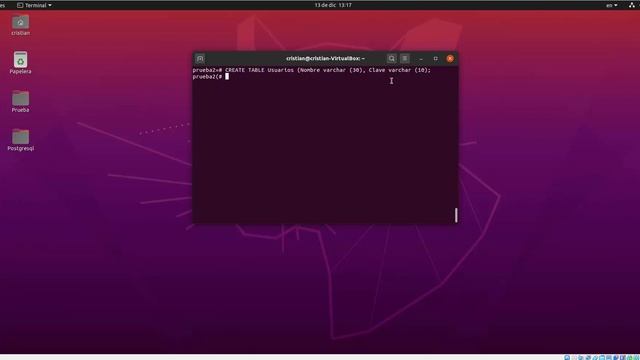Open the Papelera trash icon
Image resolution: width=640 pixels, height=360 pixels.
20,60
